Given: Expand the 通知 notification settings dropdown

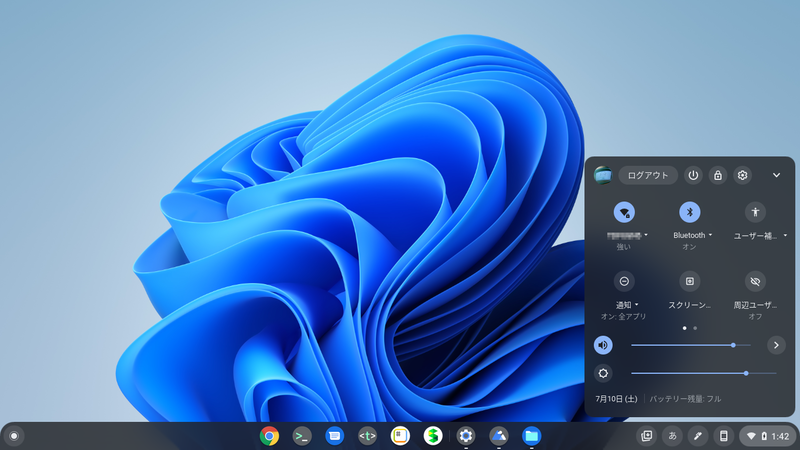Looking at the screenshot, I should pos(627,305).
